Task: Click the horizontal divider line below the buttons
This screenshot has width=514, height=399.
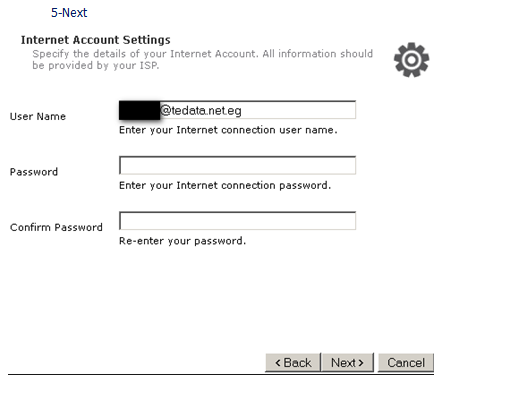Action: [x=221, y=374]
